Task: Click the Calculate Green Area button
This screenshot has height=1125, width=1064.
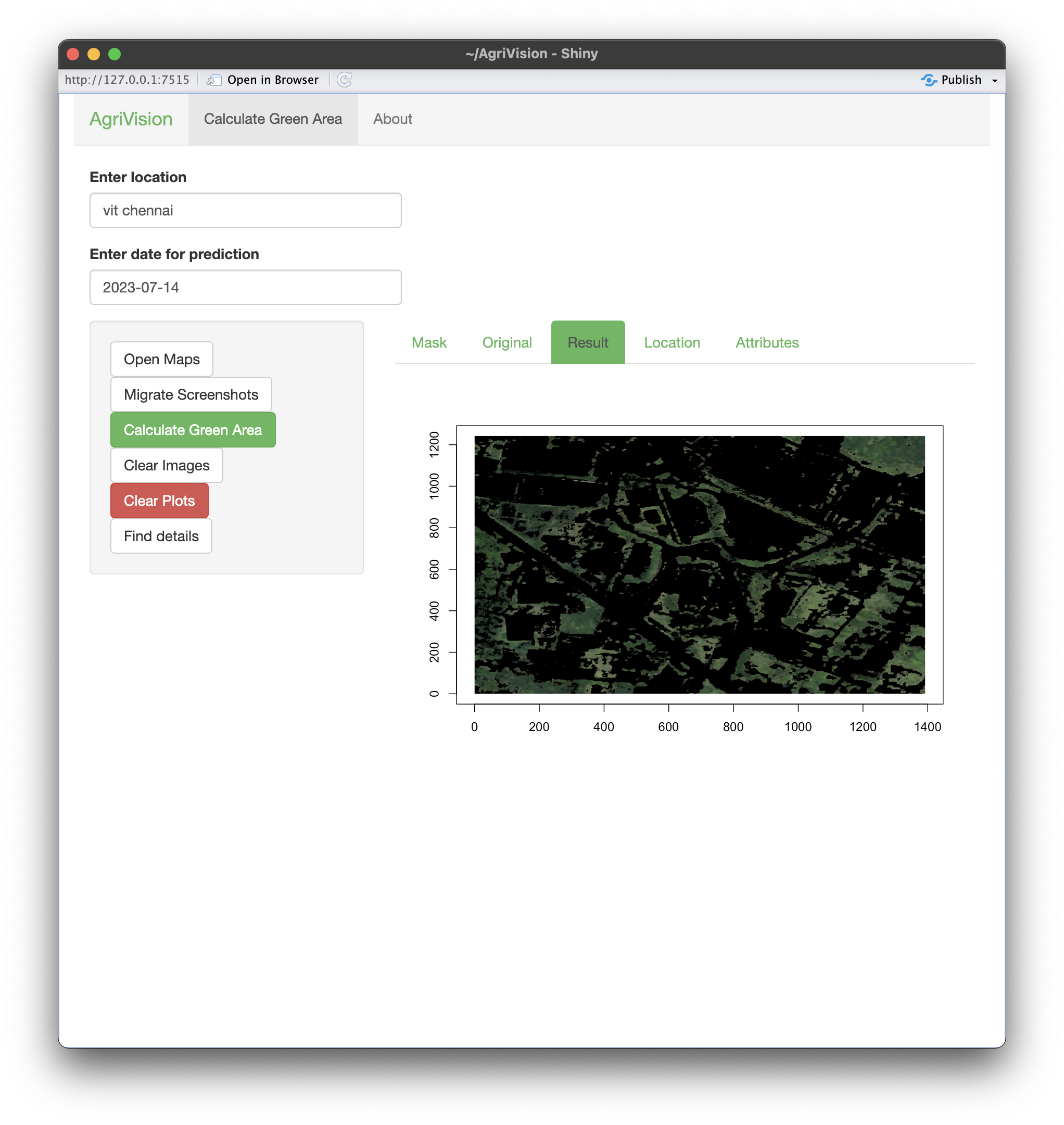Action: click(x=193, y=430)
